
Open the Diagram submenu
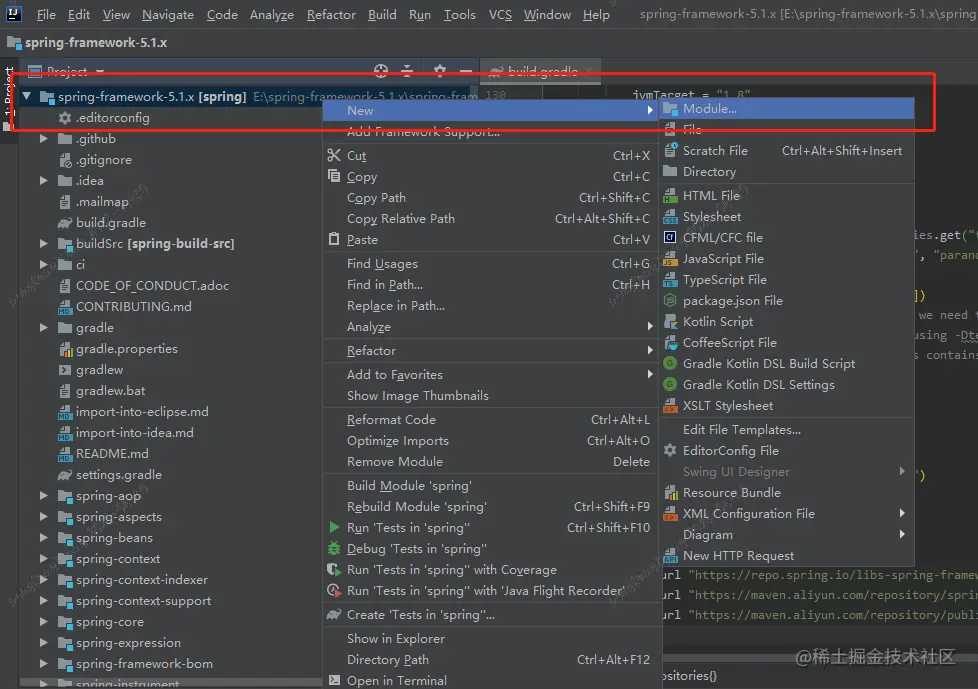pos(788,534)
